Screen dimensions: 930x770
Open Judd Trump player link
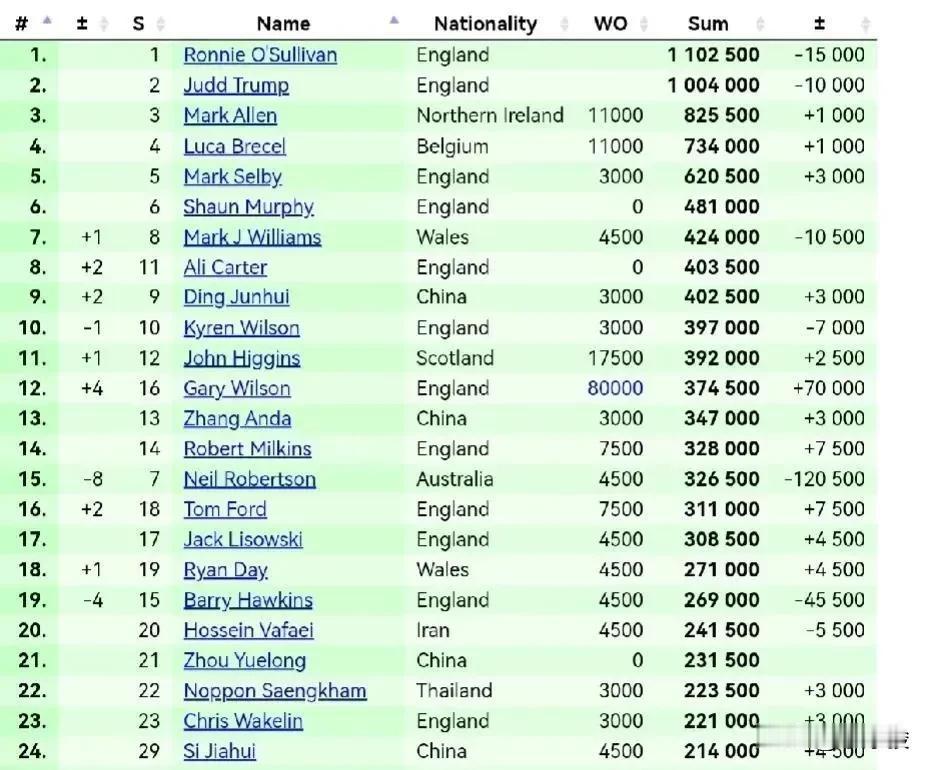(236, 85)
